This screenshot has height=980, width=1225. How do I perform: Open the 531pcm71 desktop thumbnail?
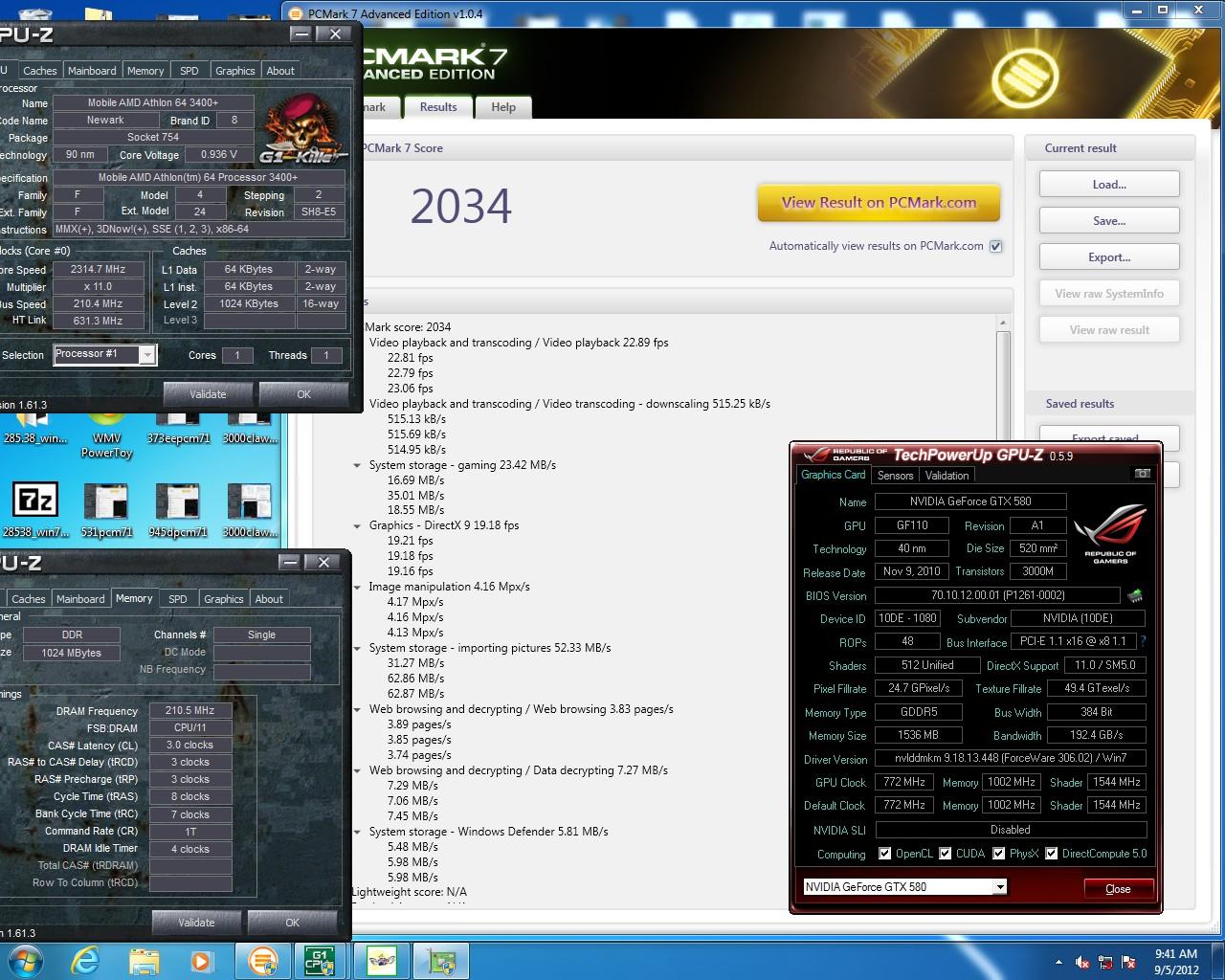106,511
